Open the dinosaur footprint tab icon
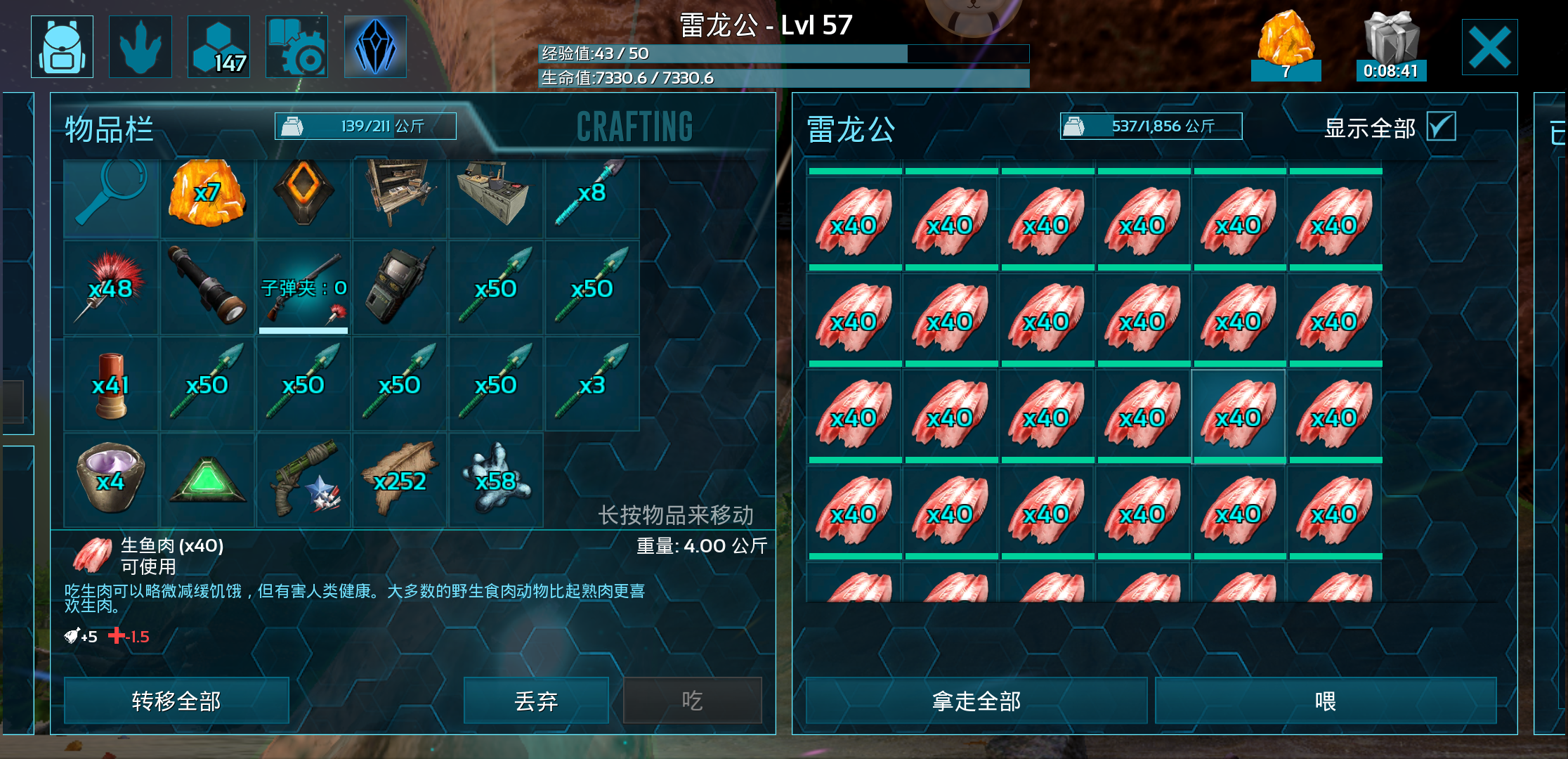Image resolution: width=1568 pixels, height=759 pixels. [x=141, y=46]
